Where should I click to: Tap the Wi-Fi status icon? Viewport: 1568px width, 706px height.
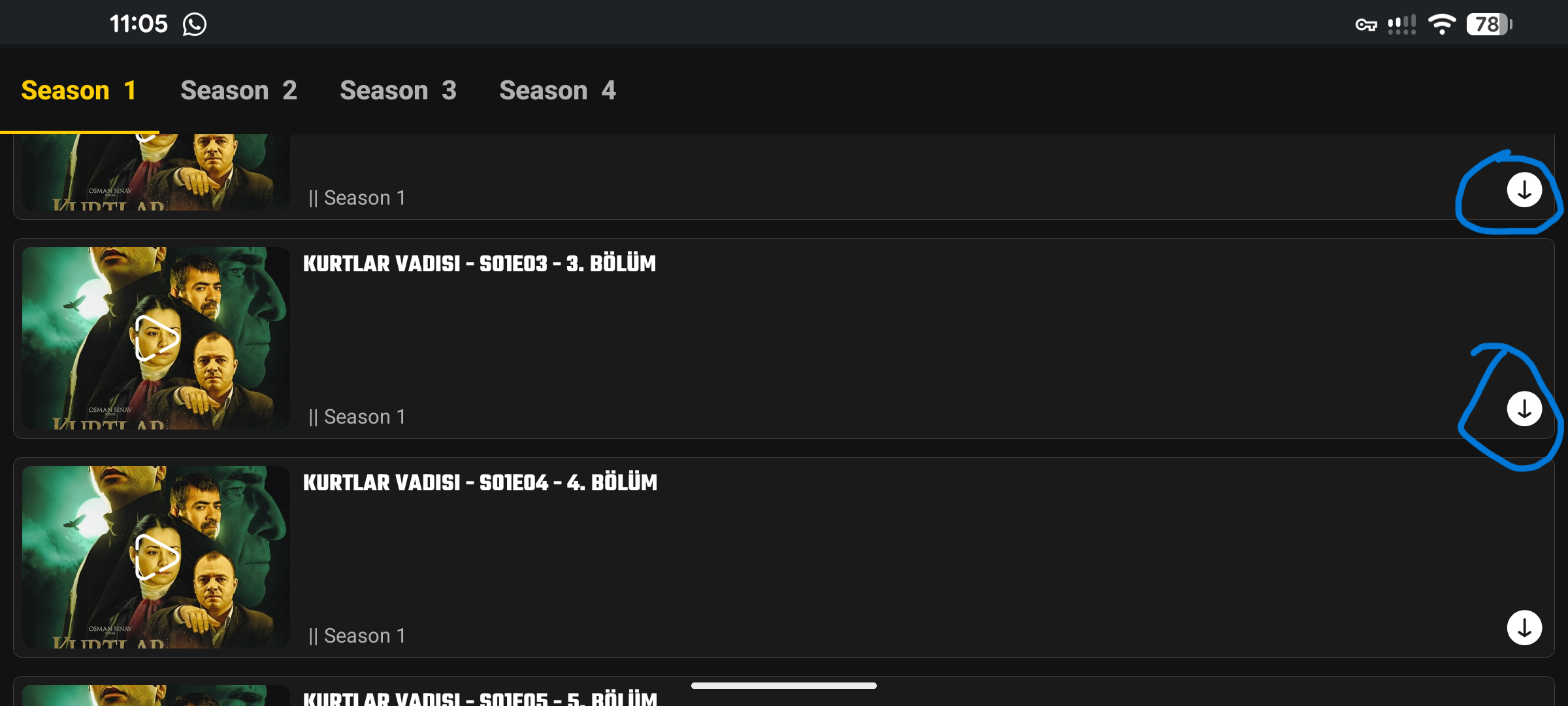click(1441, 24)
